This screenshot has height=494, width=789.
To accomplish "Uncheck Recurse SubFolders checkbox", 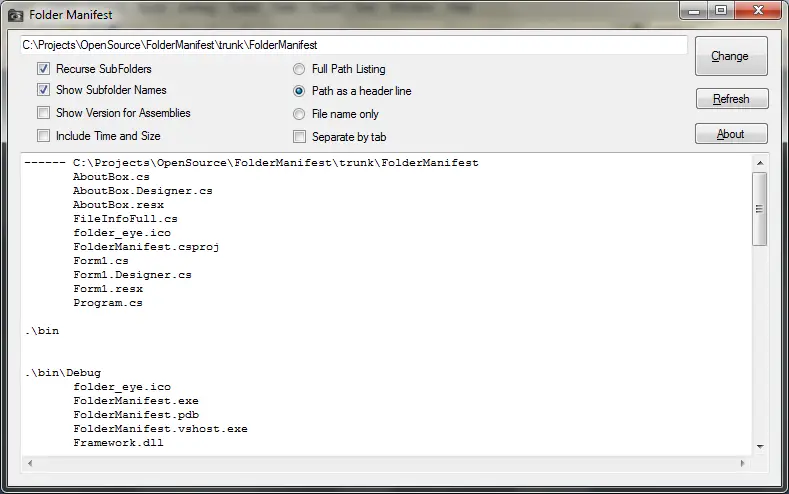I will [x=43, y=68].
